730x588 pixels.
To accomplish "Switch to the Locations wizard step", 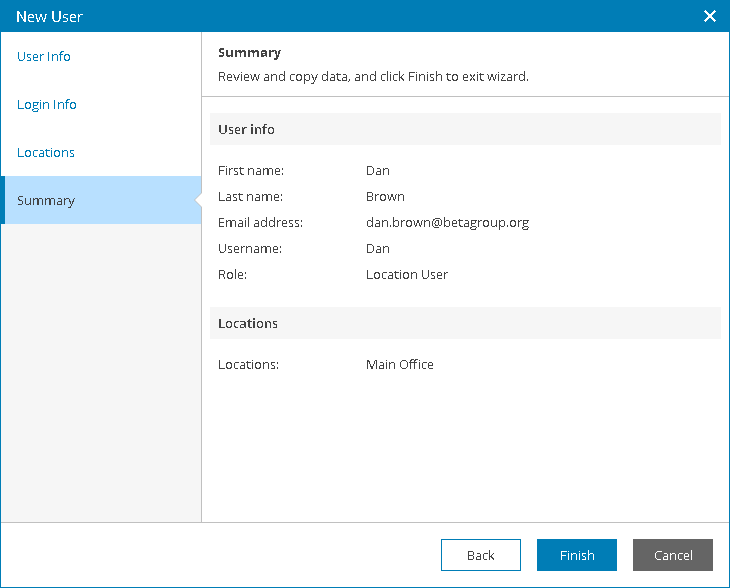I will tap(46, 152).
